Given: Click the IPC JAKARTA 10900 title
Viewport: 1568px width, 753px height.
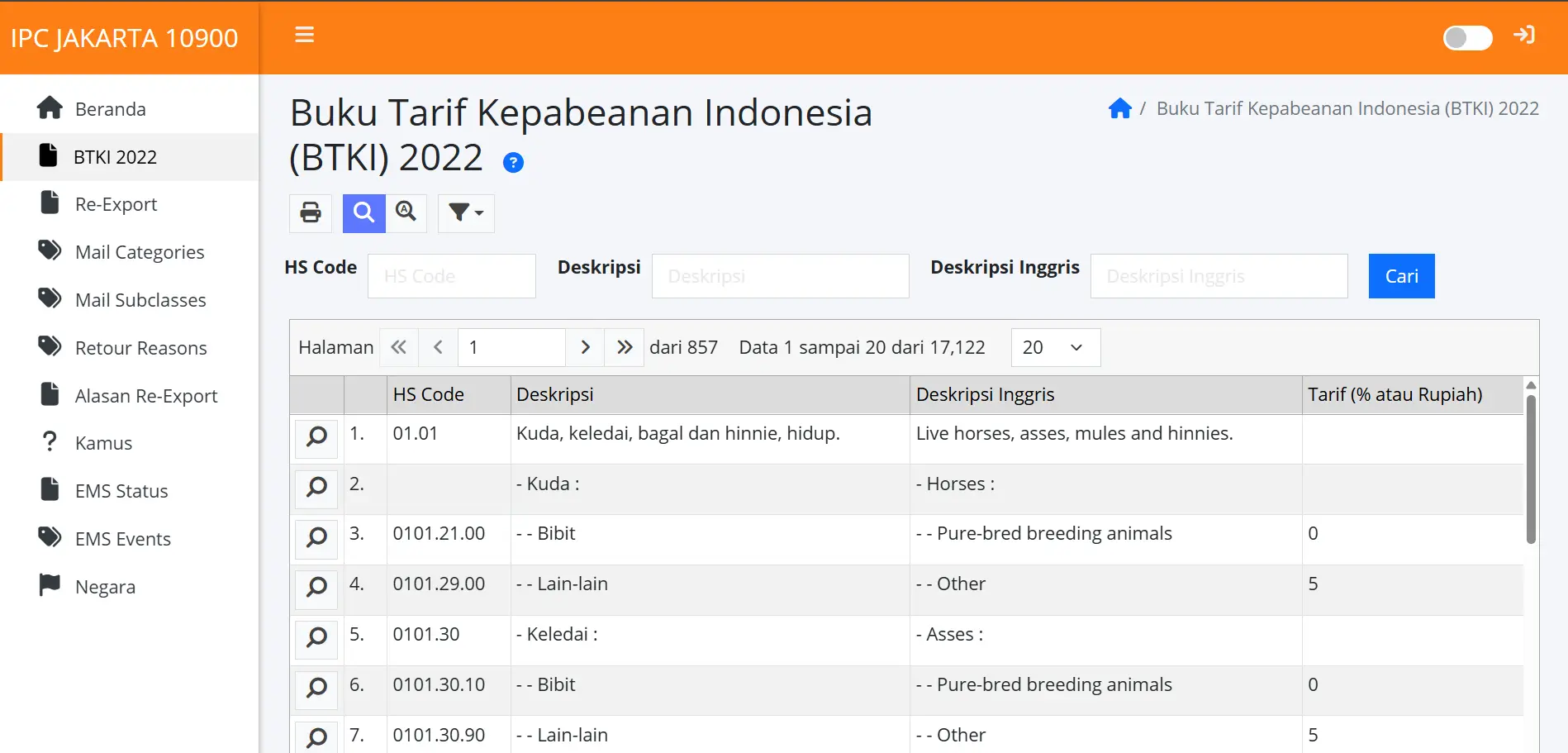Looking at the screenshot, I should pyautogui.click(x=125, y=38).
